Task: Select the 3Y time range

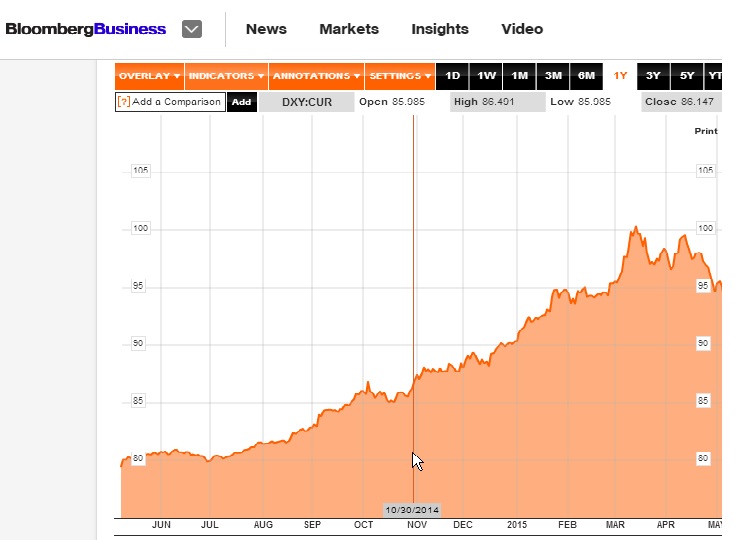Action: tap(653, 76)
